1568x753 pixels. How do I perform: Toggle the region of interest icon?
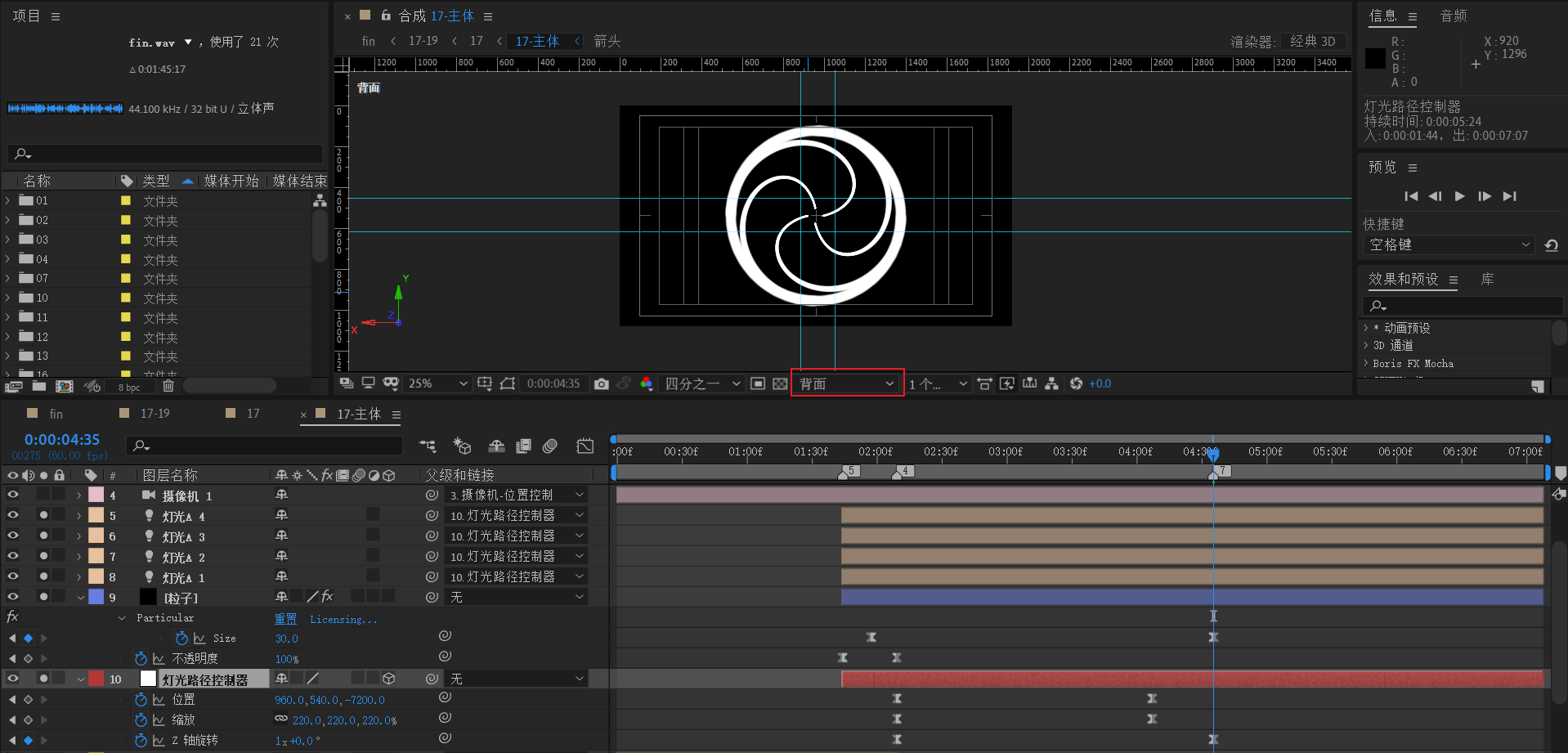[x=758, y=383]
